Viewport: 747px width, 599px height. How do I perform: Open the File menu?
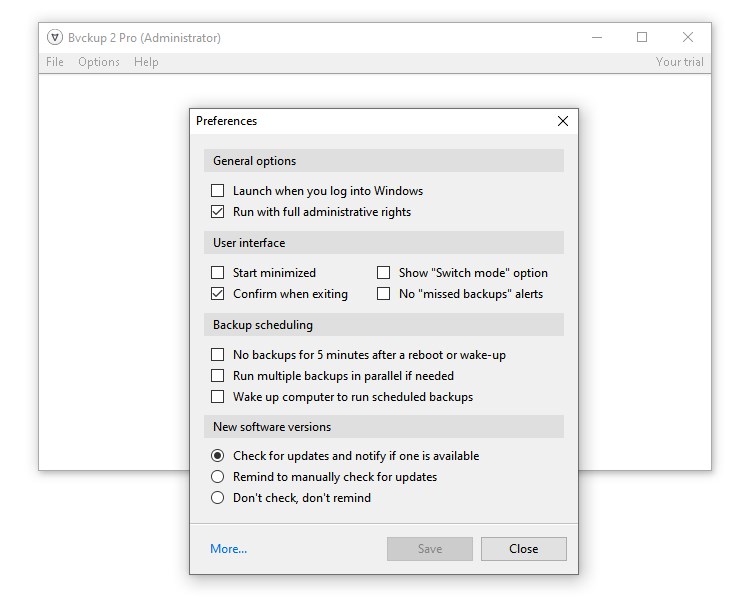coord(55,62)
